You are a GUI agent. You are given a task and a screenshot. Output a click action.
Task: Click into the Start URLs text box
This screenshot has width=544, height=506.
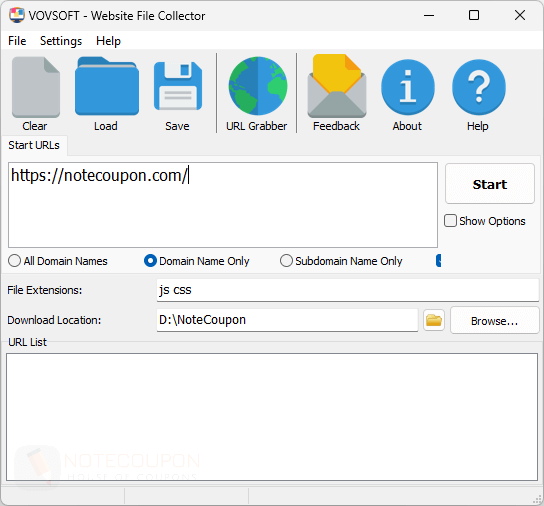(x=223, y=205)
